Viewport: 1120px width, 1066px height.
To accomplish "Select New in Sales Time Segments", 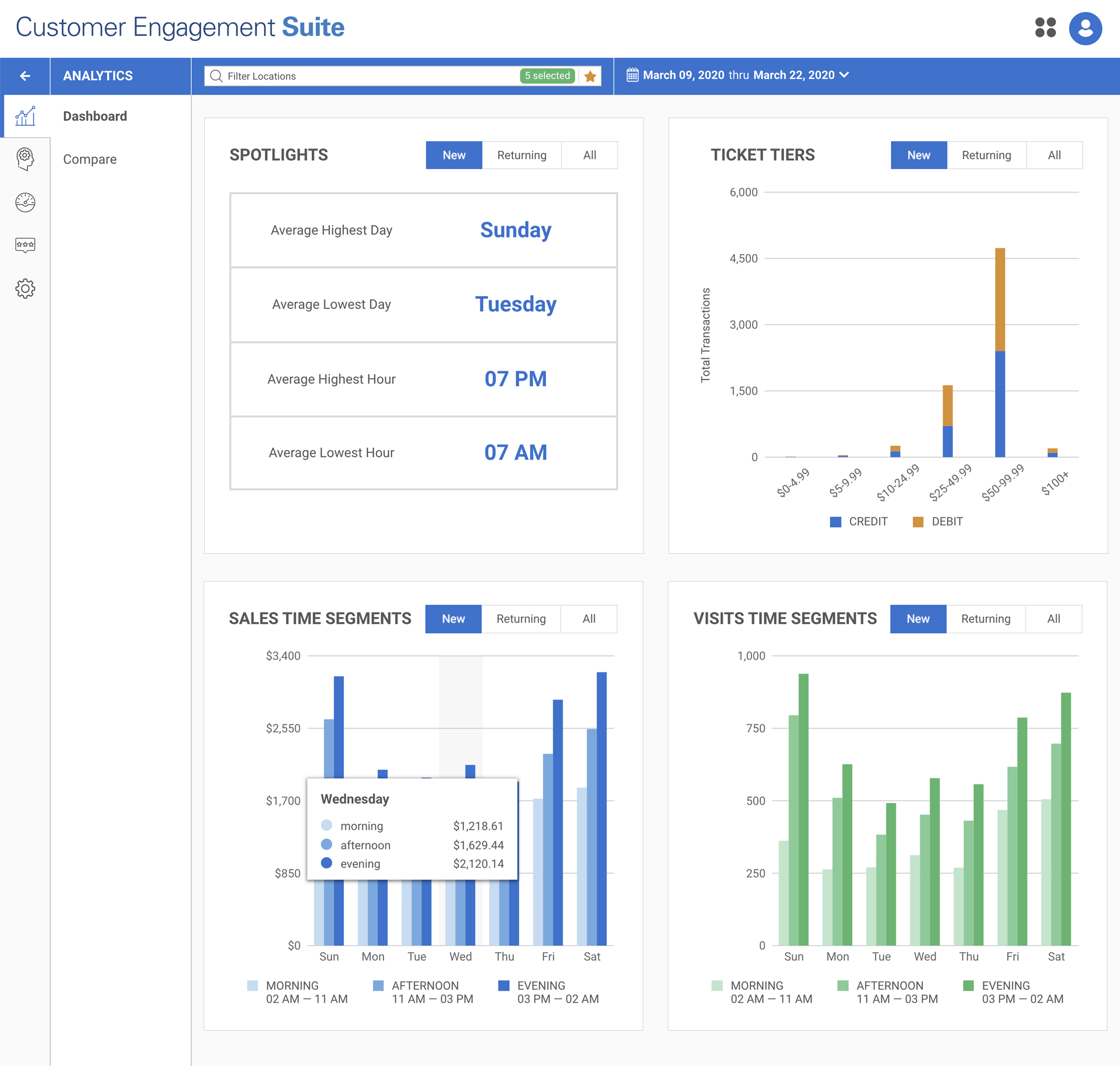I will click(x=454, y=619).
